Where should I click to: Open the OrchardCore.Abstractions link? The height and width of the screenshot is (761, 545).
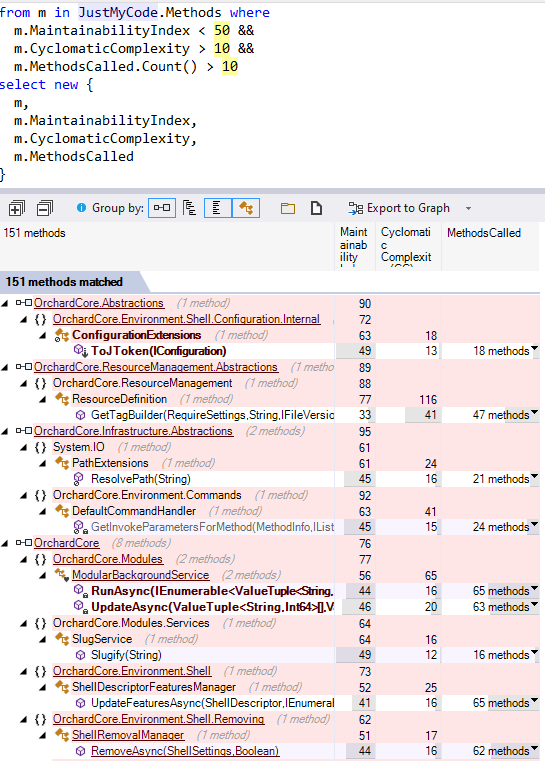click(99, 303)
